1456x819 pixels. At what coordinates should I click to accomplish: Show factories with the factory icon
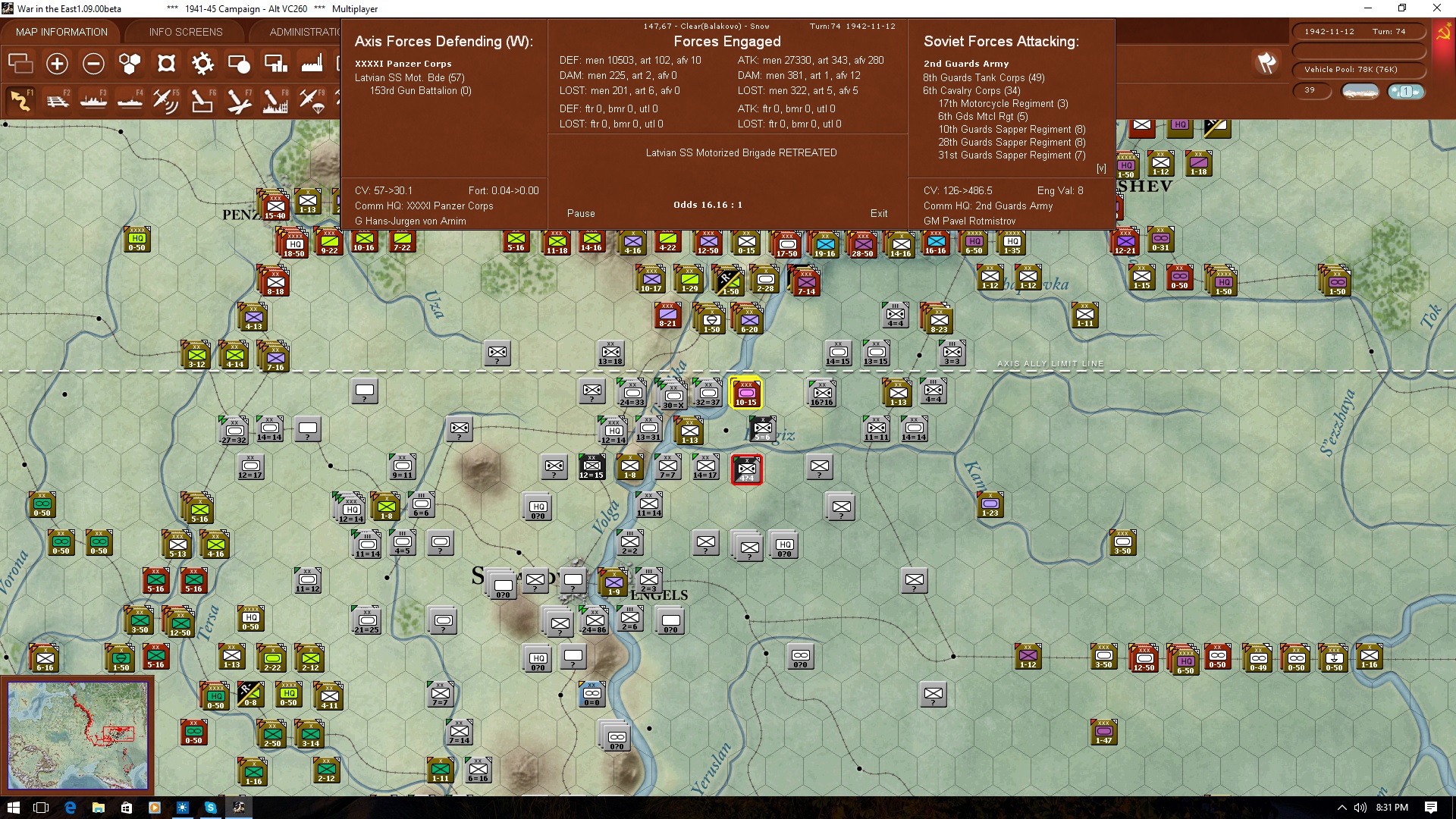[x=312, y=64]
